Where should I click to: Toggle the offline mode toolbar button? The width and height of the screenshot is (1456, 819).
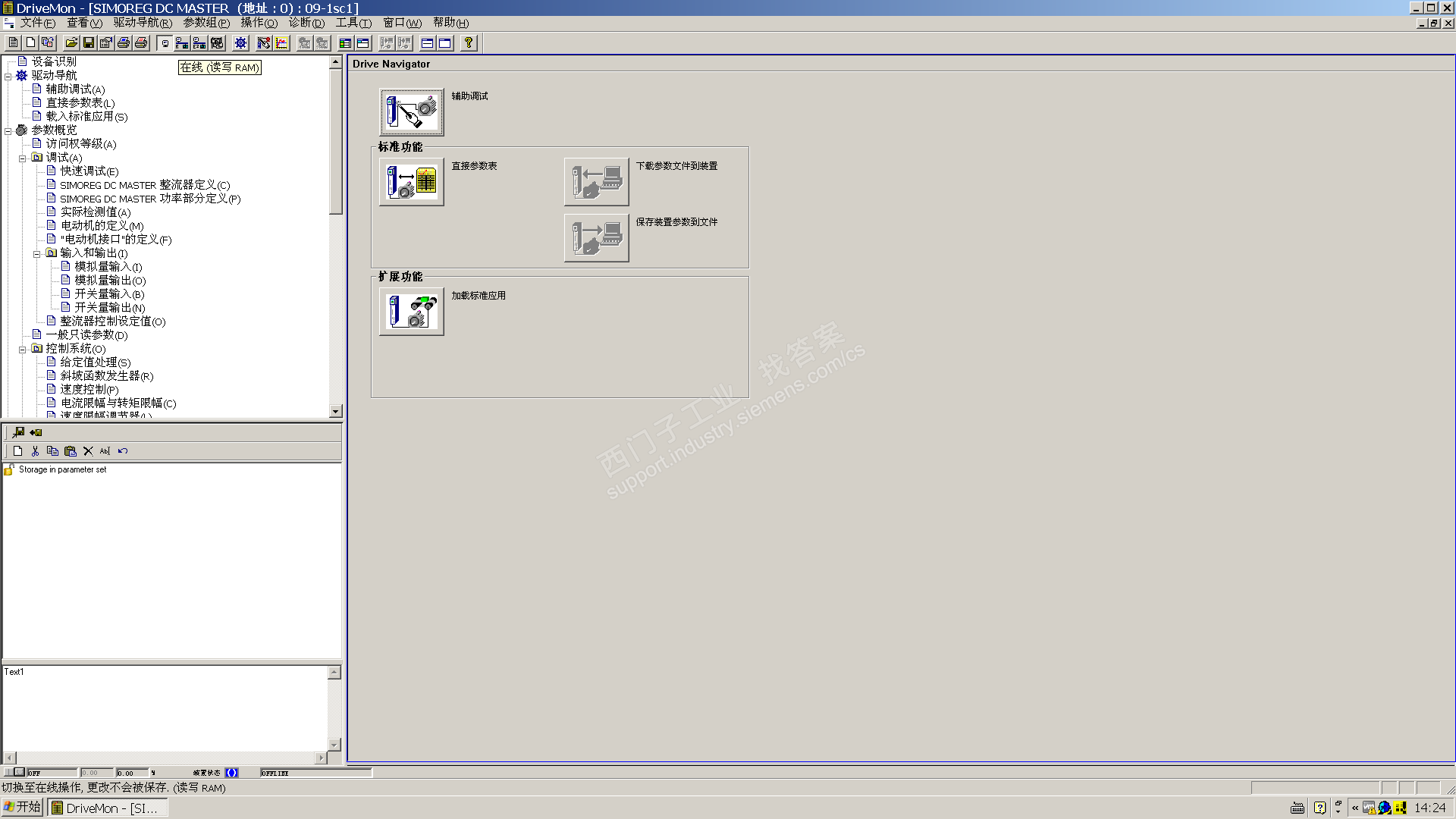[165, 43]
